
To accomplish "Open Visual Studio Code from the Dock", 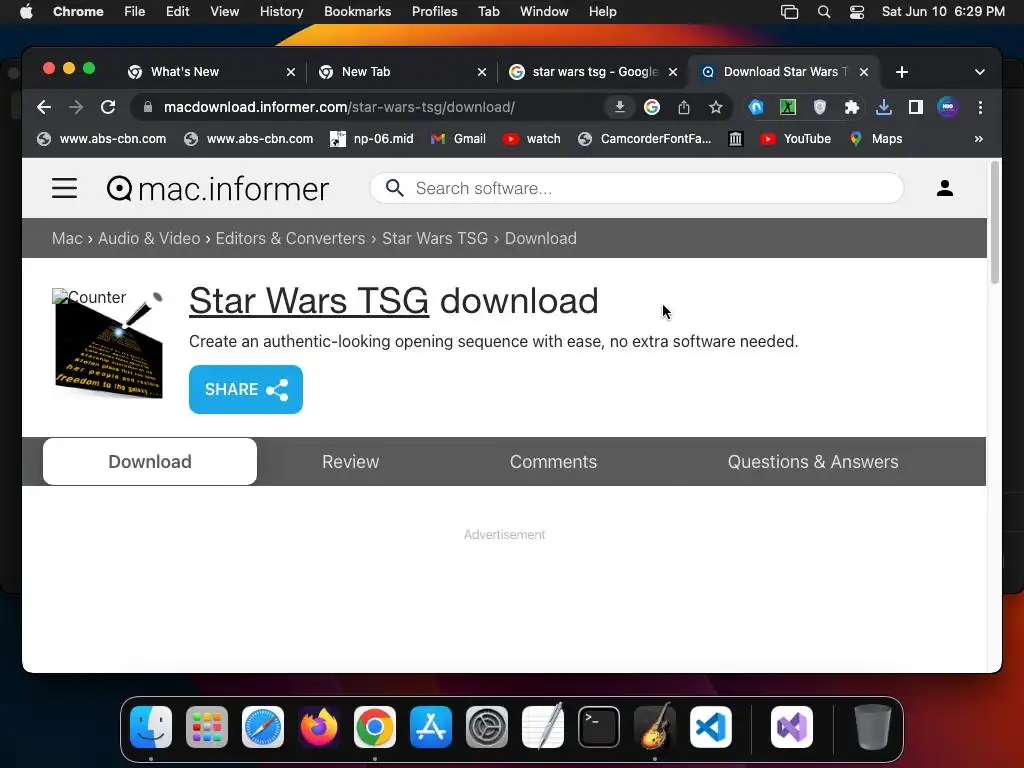I will 711,727.
